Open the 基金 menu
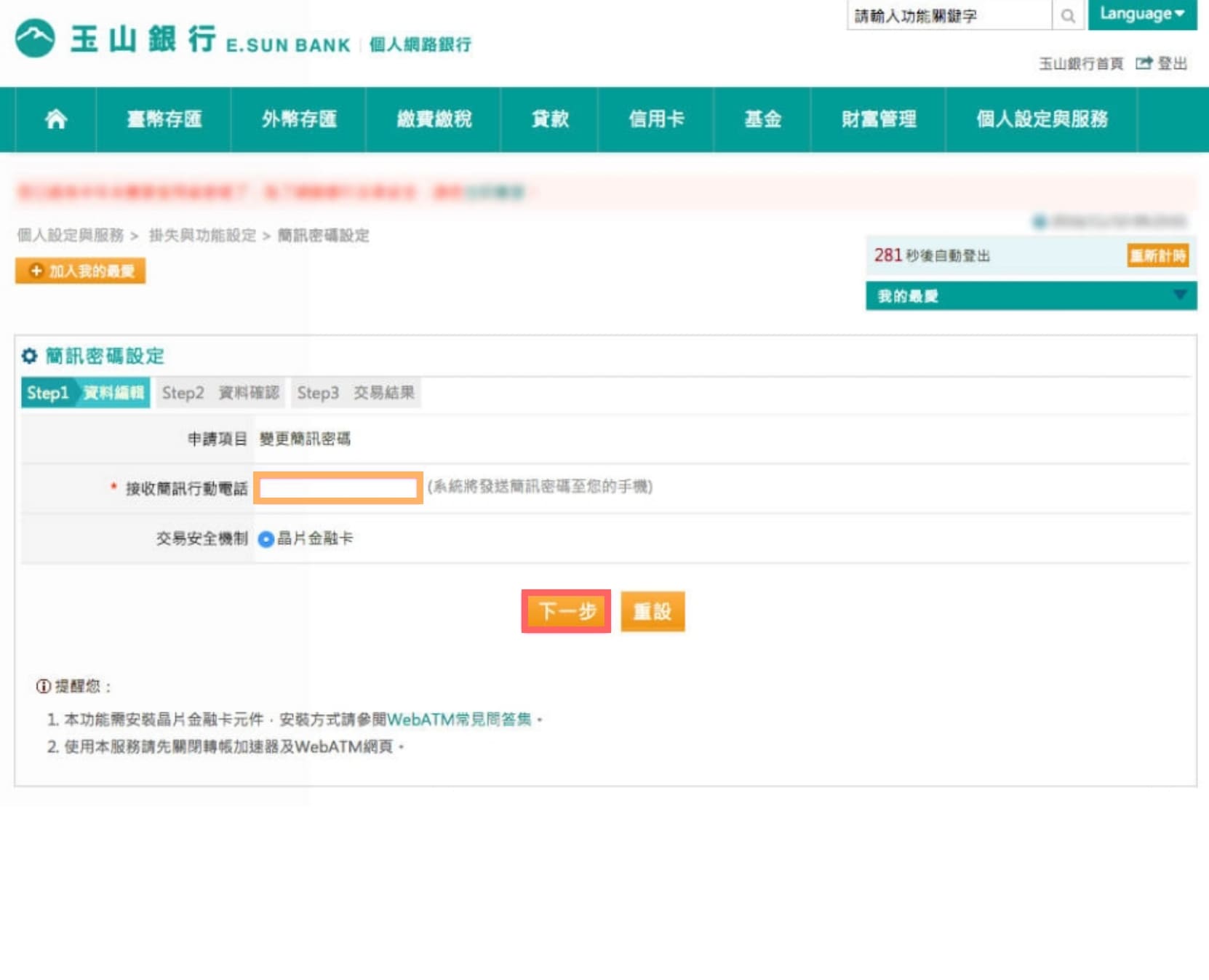Viewport: 1209px width, 980px height. 762,119
